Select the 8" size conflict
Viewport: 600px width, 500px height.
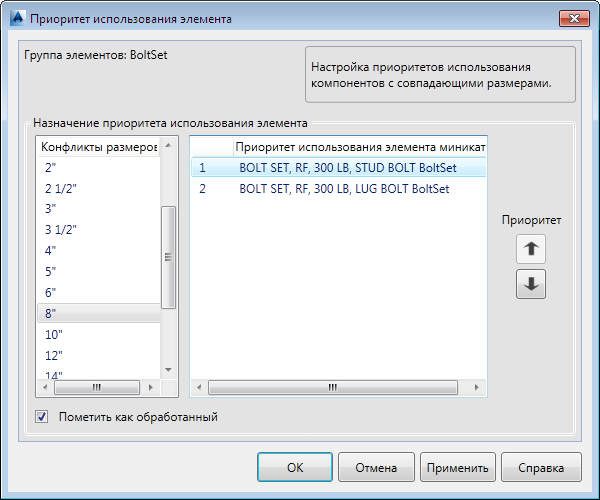pos(99,313)
